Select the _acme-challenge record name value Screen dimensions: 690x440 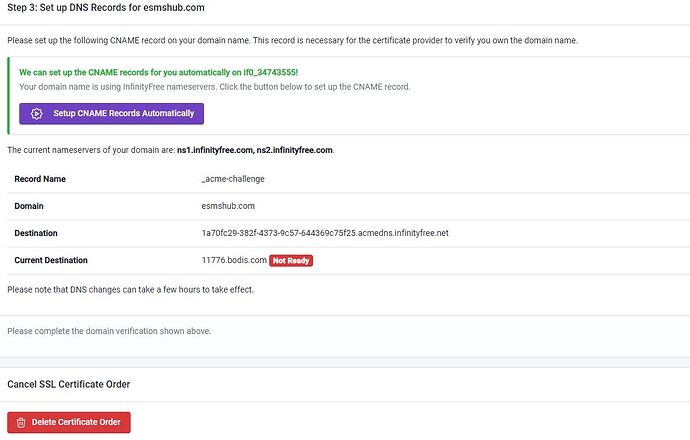[x=233, y=179]
